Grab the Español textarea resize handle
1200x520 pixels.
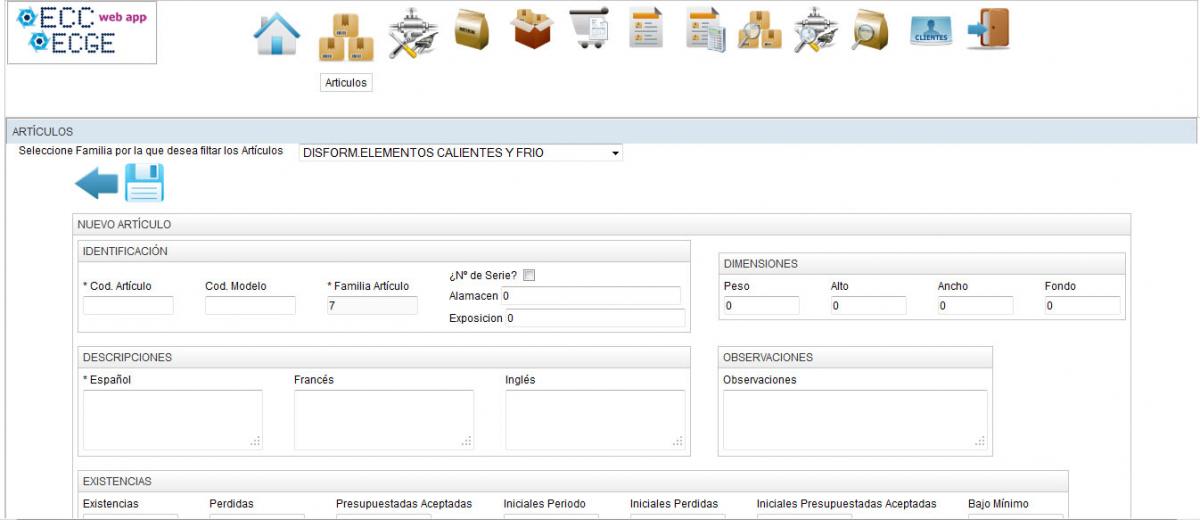coord(256,442)
